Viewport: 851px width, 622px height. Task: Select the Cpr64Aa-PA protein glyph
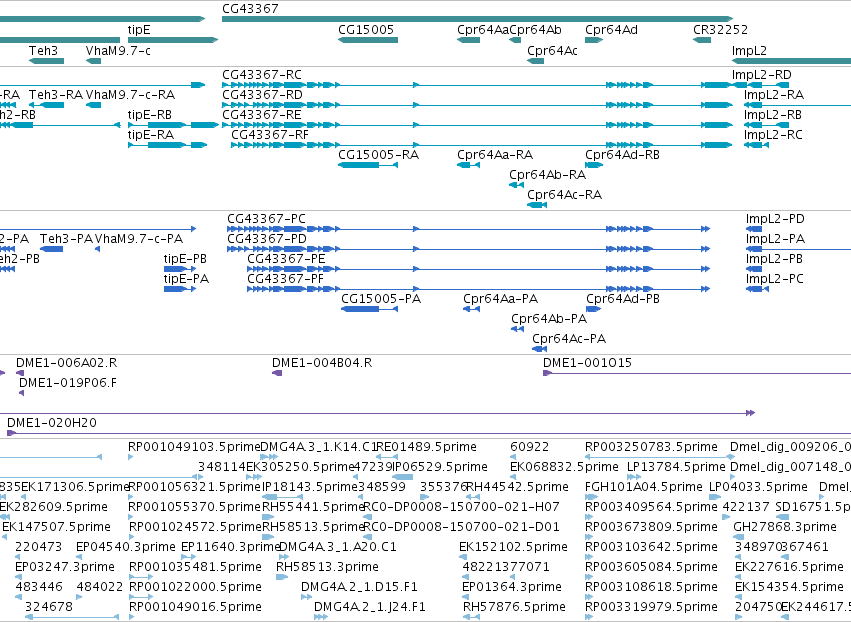471,309
